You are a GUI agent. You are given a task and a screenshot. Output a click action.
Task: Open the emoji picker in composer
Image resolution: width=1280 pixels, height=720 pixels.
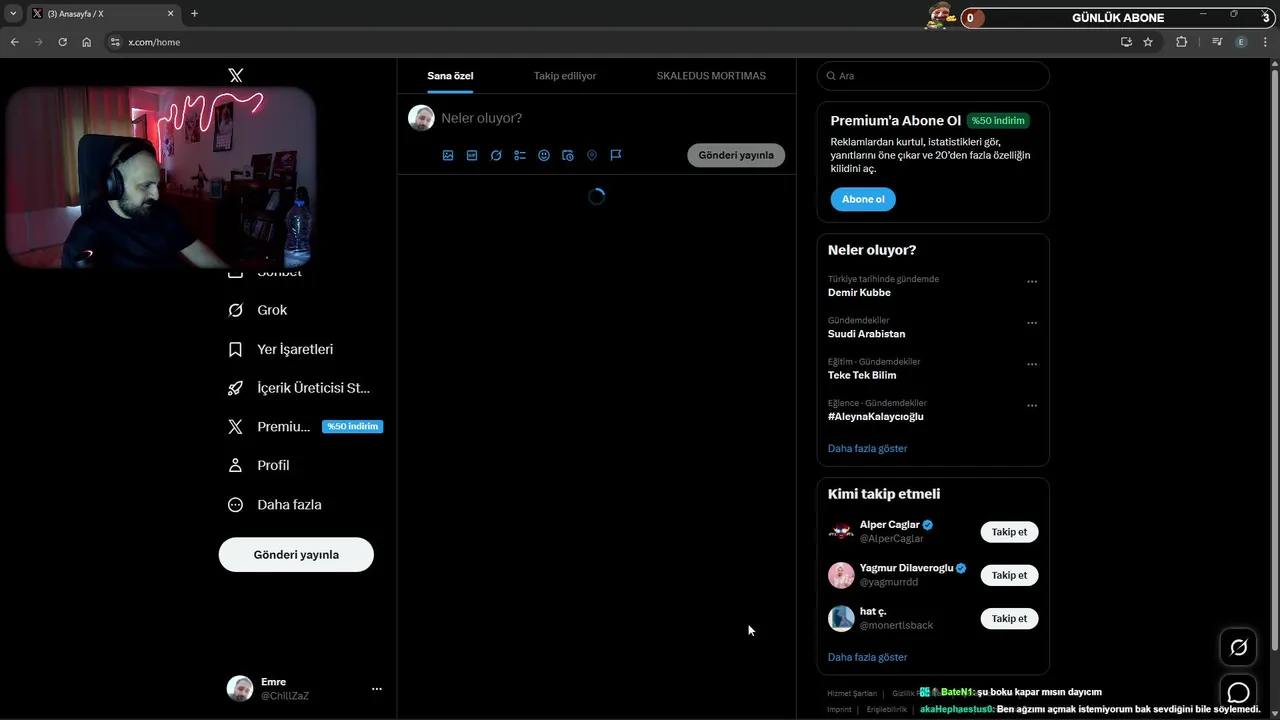click(544, 155)
